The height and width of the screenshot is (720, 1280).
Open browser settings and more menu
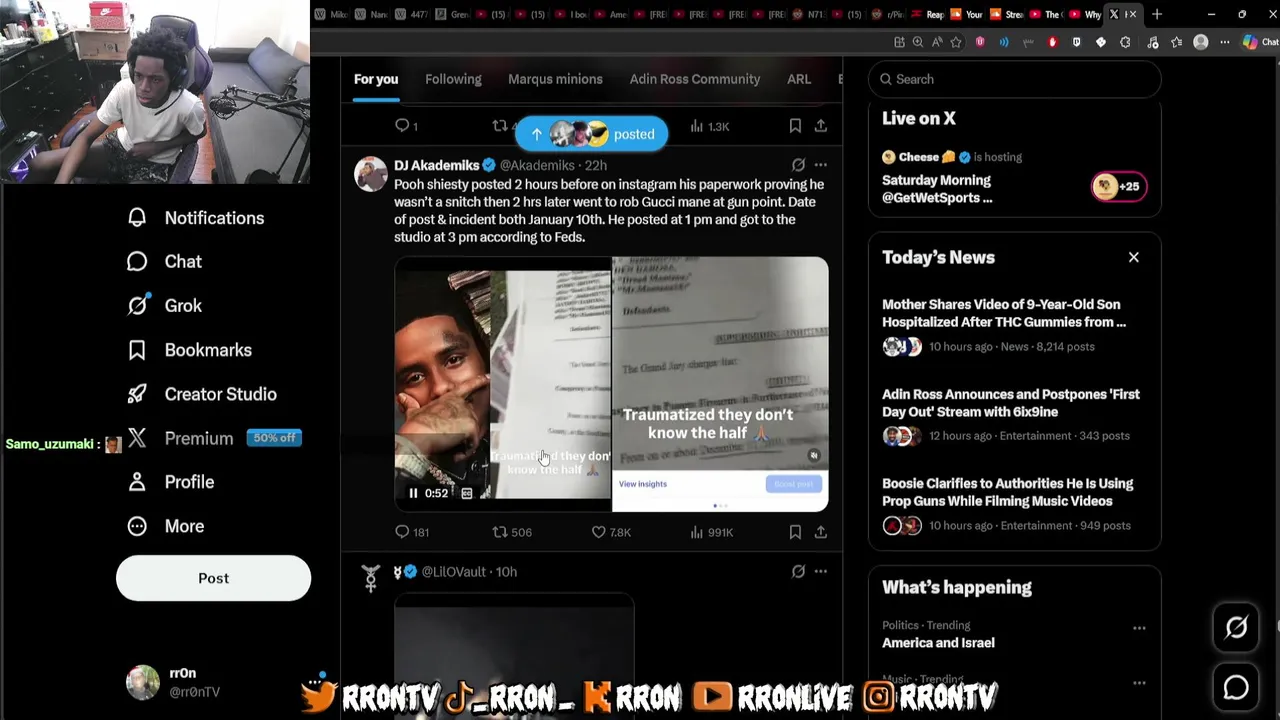[1225, 42]
